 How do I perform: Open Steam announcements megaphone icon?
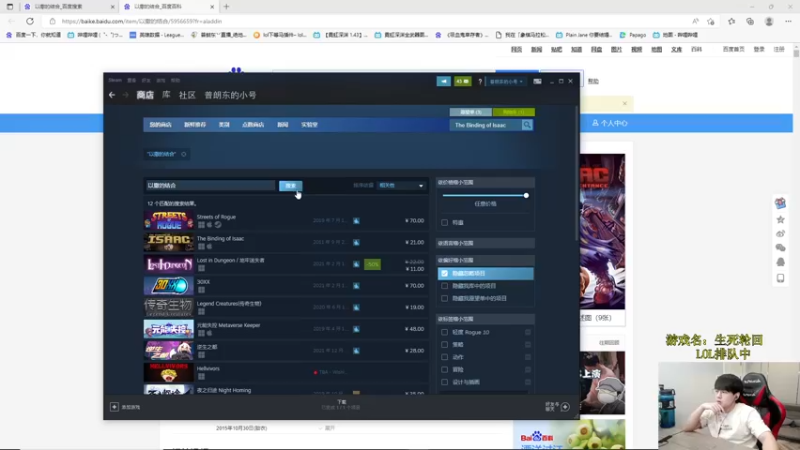point(443,81)
